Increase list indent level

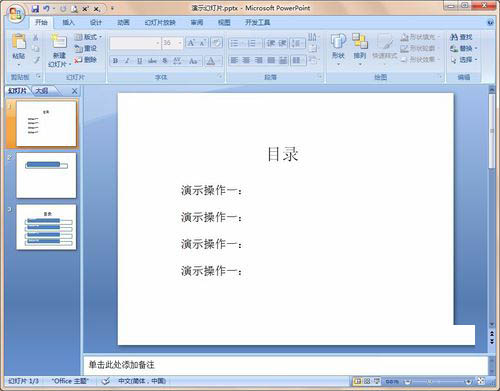tap(282, 43)
